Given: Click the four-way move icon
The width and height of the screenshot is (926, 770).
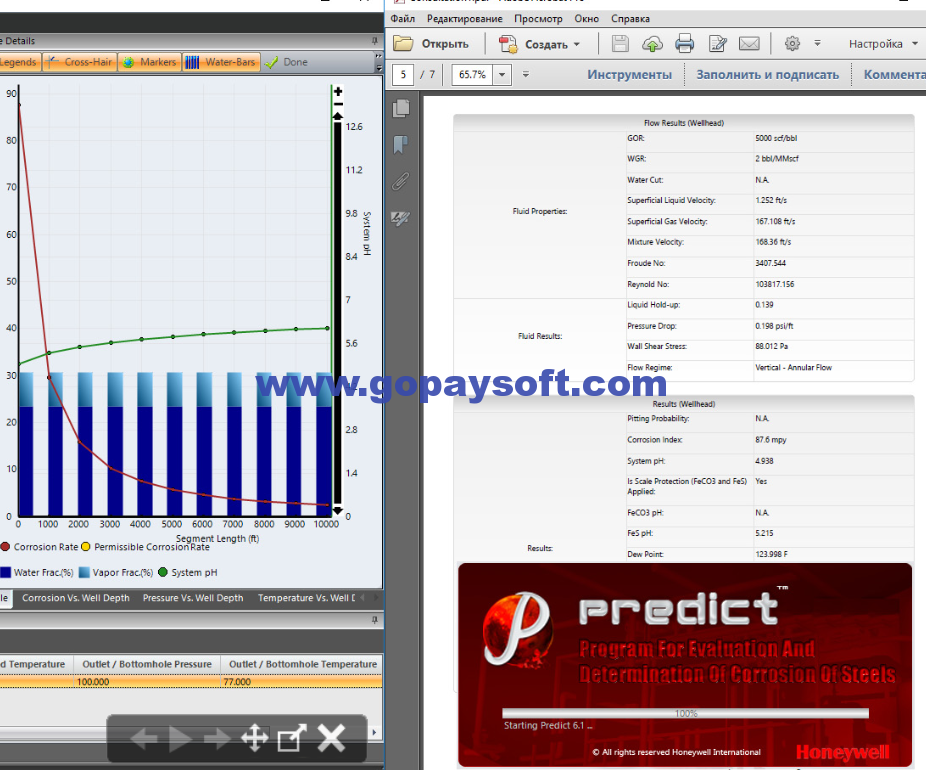Looking at the screenshot, I should tap(255, 738).
